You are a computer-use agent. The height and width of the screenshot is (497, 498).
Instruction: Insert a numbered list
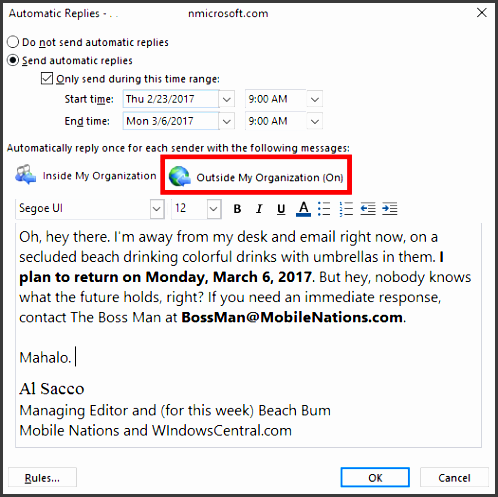click(346, 209)
